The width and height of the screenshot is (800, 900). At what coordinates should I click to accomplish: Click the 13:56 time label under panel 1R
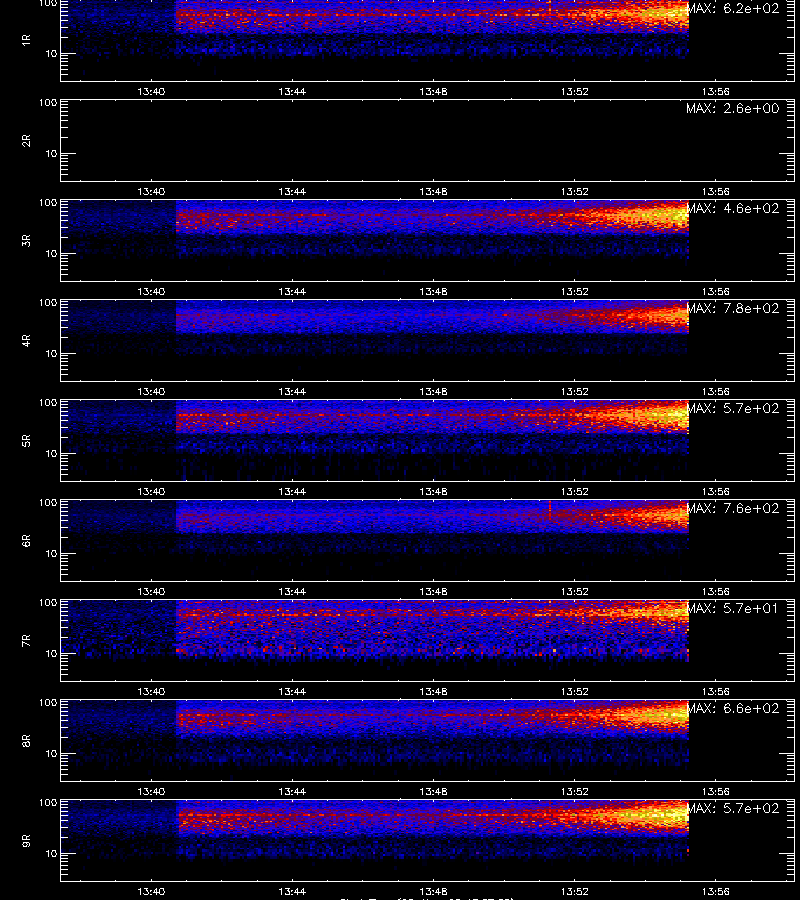[716, 91]
